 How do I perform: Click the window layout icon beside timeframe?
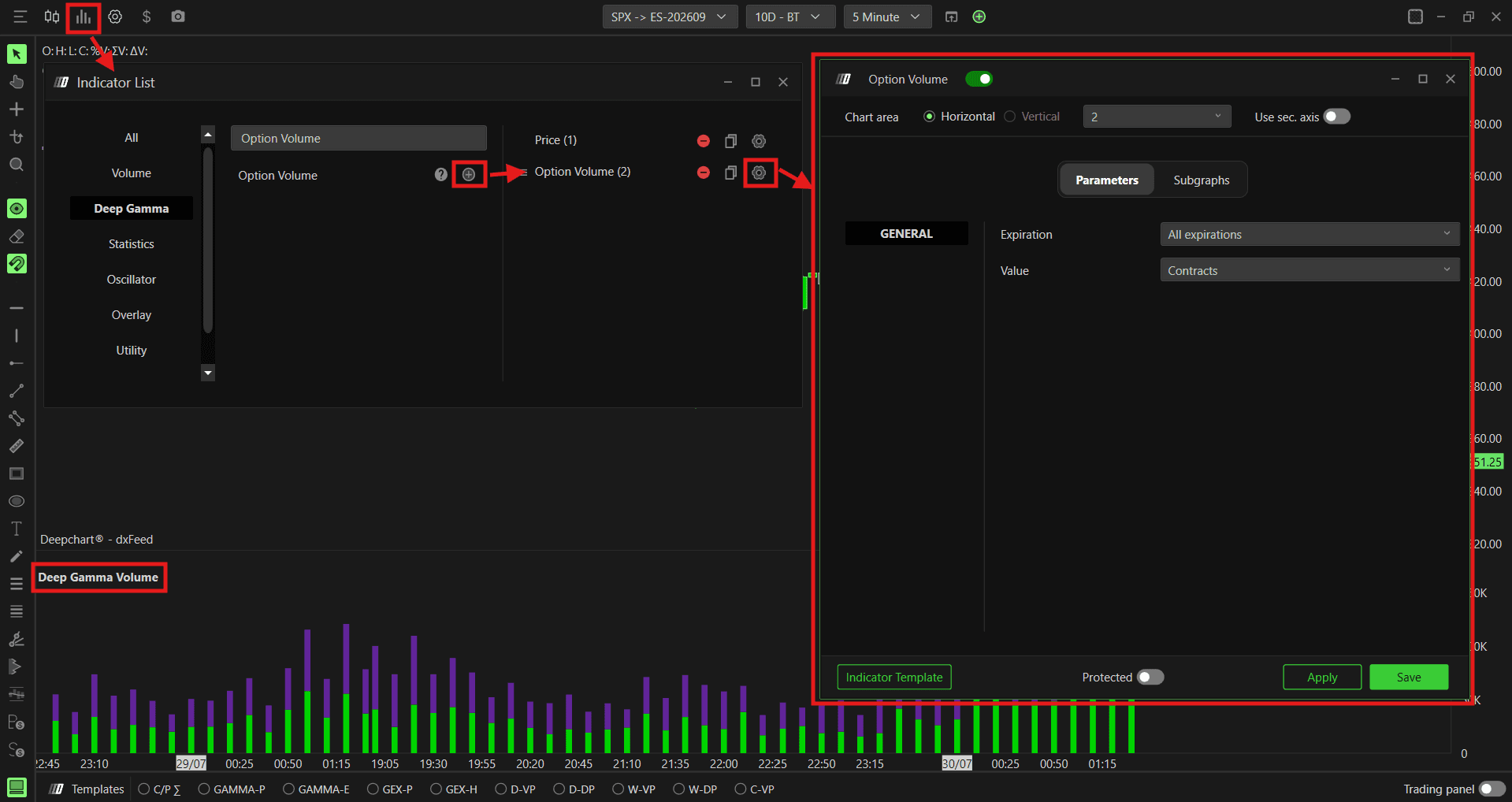pos(952,17)
